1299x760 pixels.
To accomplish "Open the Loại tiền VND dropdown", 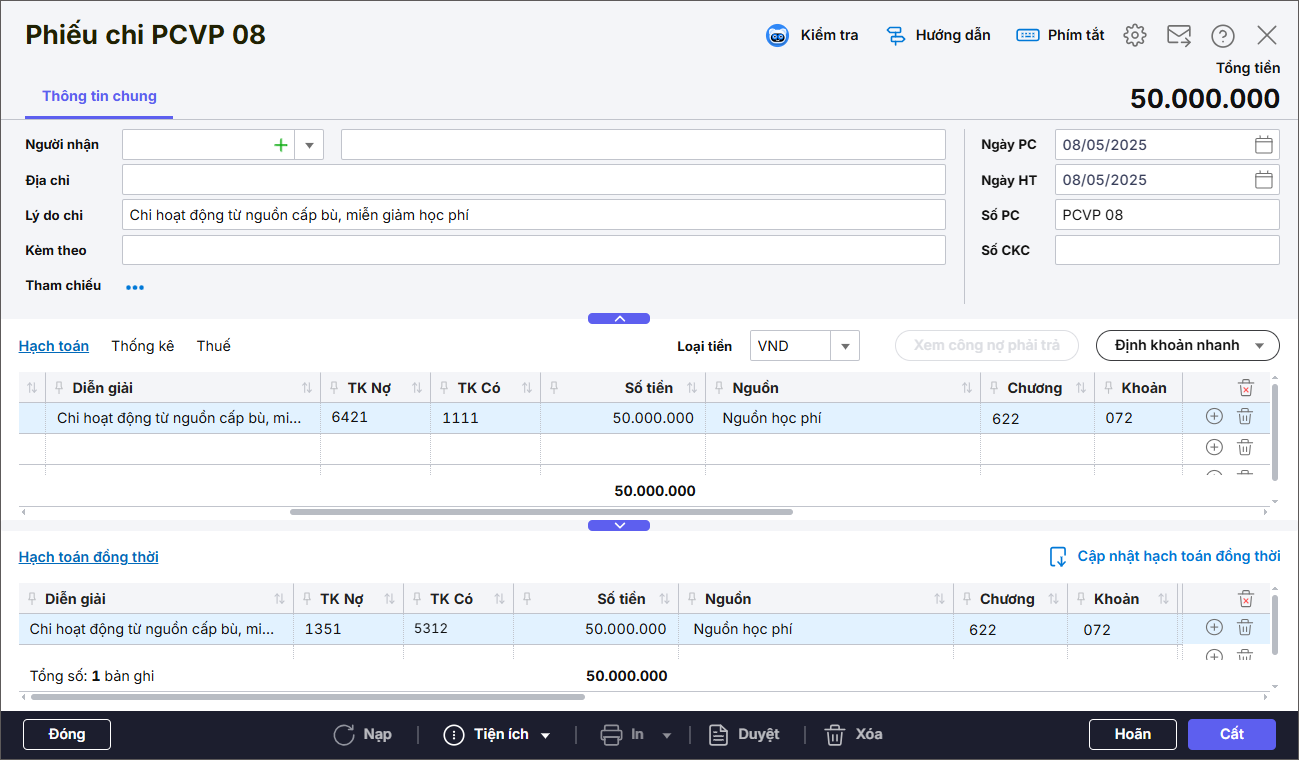I will coord(845,346).
